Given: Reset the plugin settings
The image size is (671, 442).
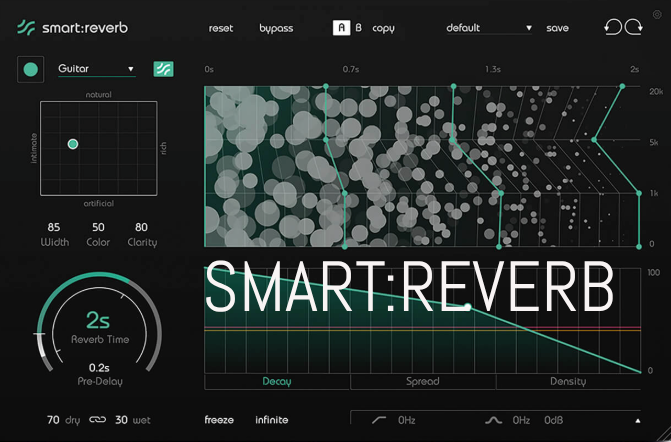Looking at the screenshot, I should [221, 28].
